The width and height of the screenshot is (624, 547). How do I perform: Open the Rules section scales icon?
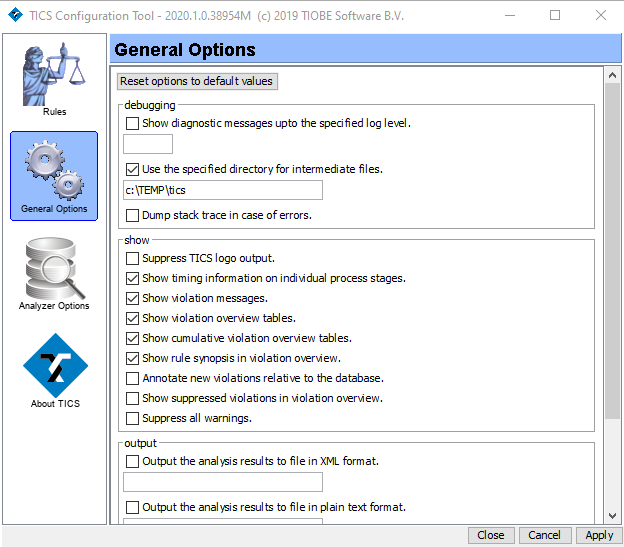click(54, 73)
